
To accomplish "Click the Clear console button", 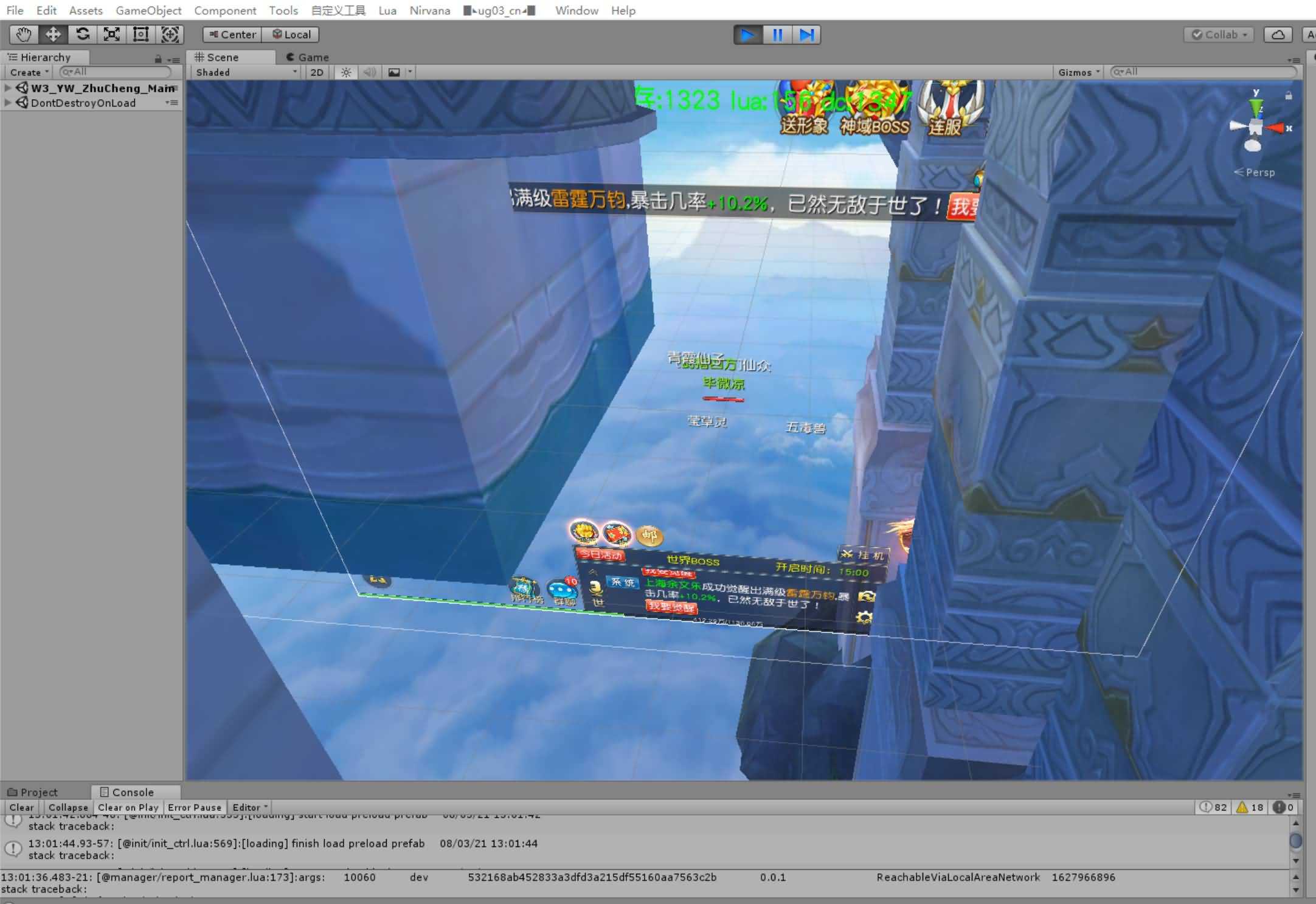I will pos(21,807).
